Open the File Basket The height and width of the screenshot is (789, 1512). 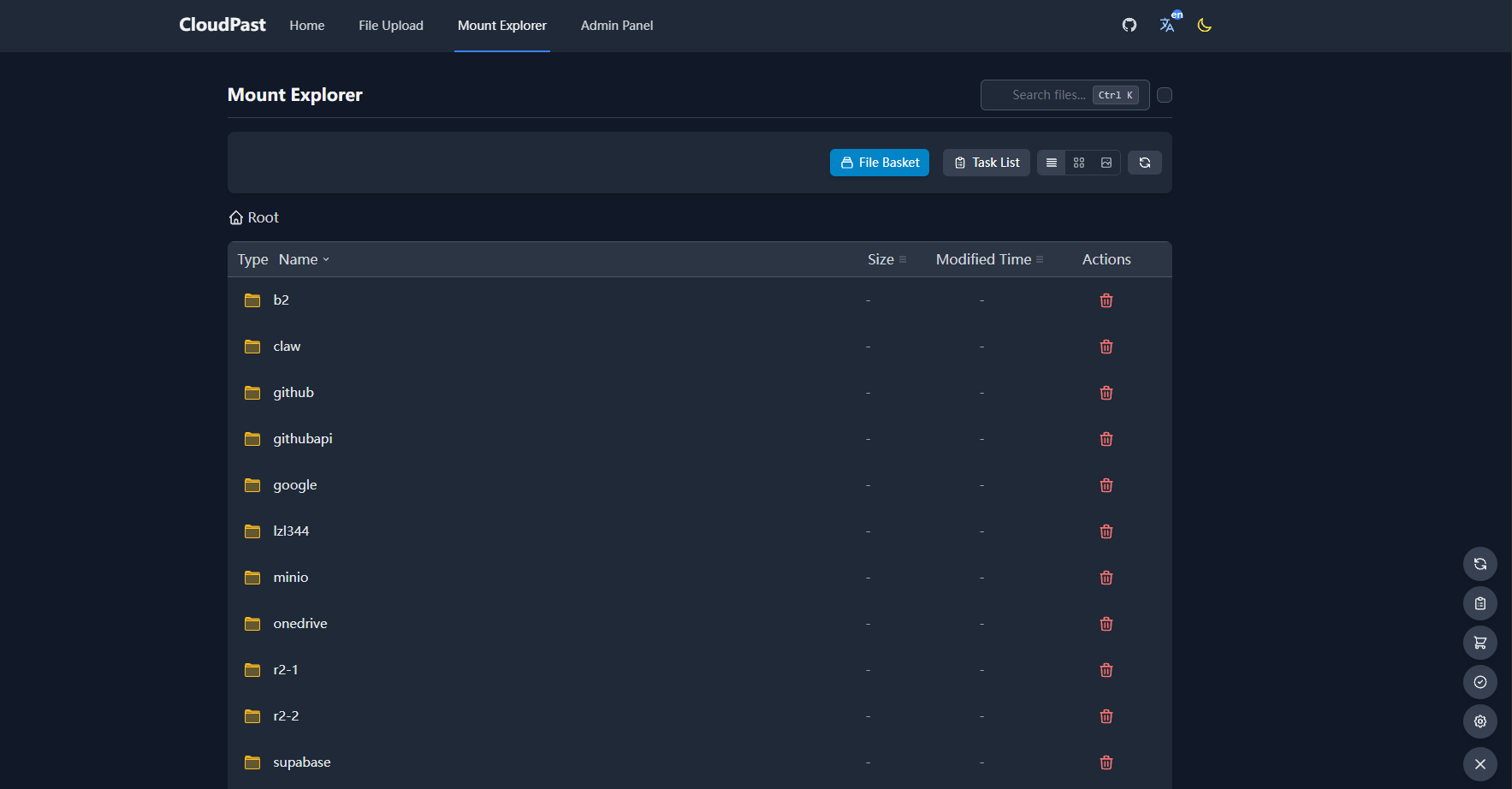point(880,163)
